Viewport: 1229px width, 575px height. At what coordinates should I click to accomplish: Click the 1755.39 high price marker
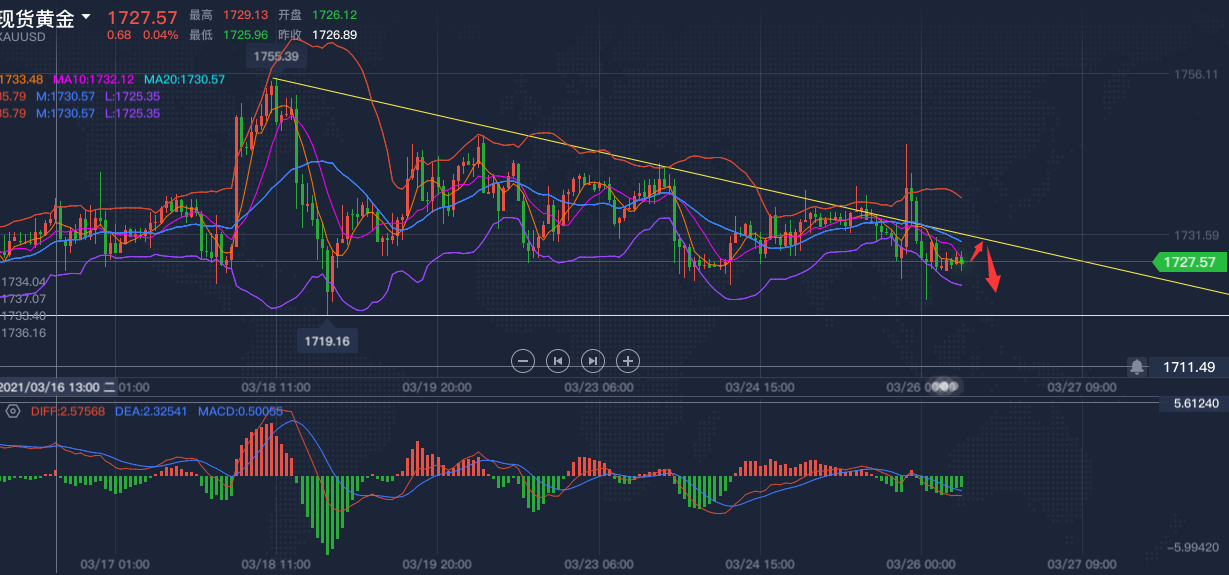(x=276, y=58)
